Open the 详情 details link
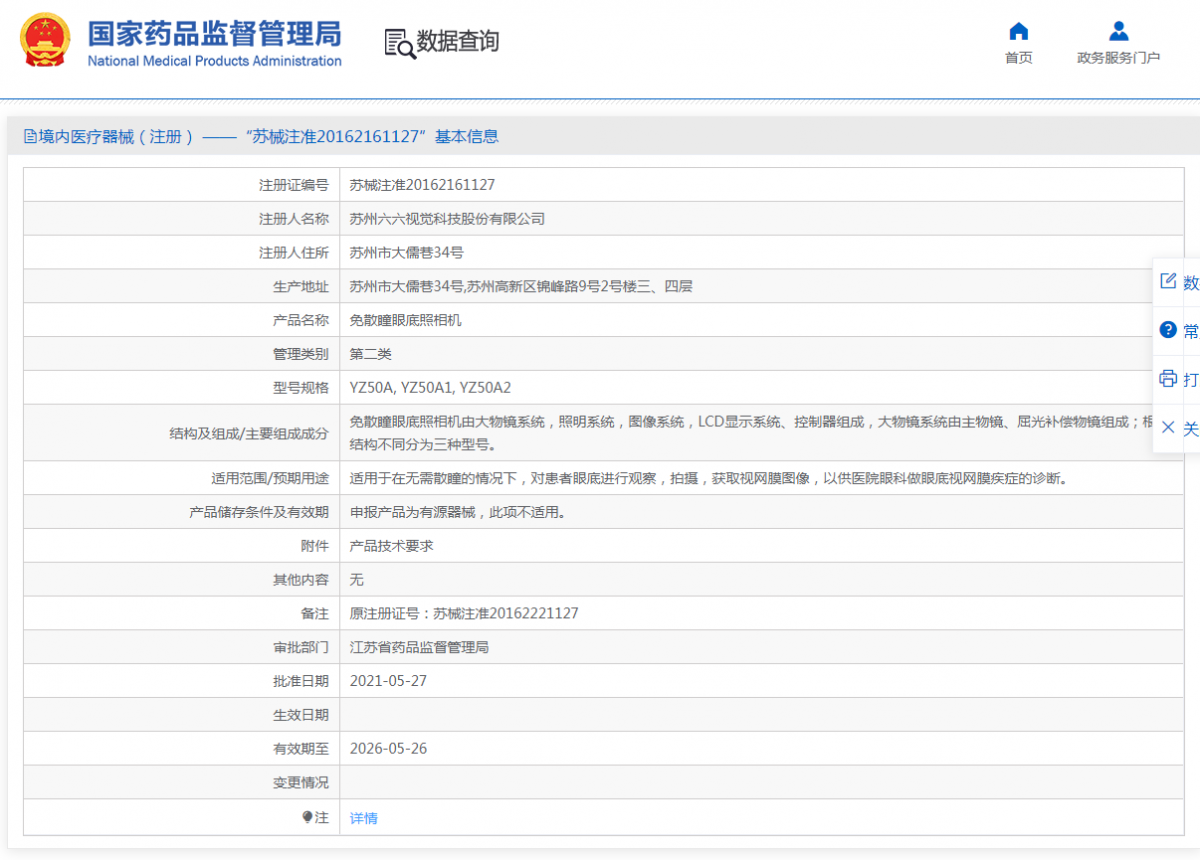The image size is (1200, 860). tap(364, 818)
